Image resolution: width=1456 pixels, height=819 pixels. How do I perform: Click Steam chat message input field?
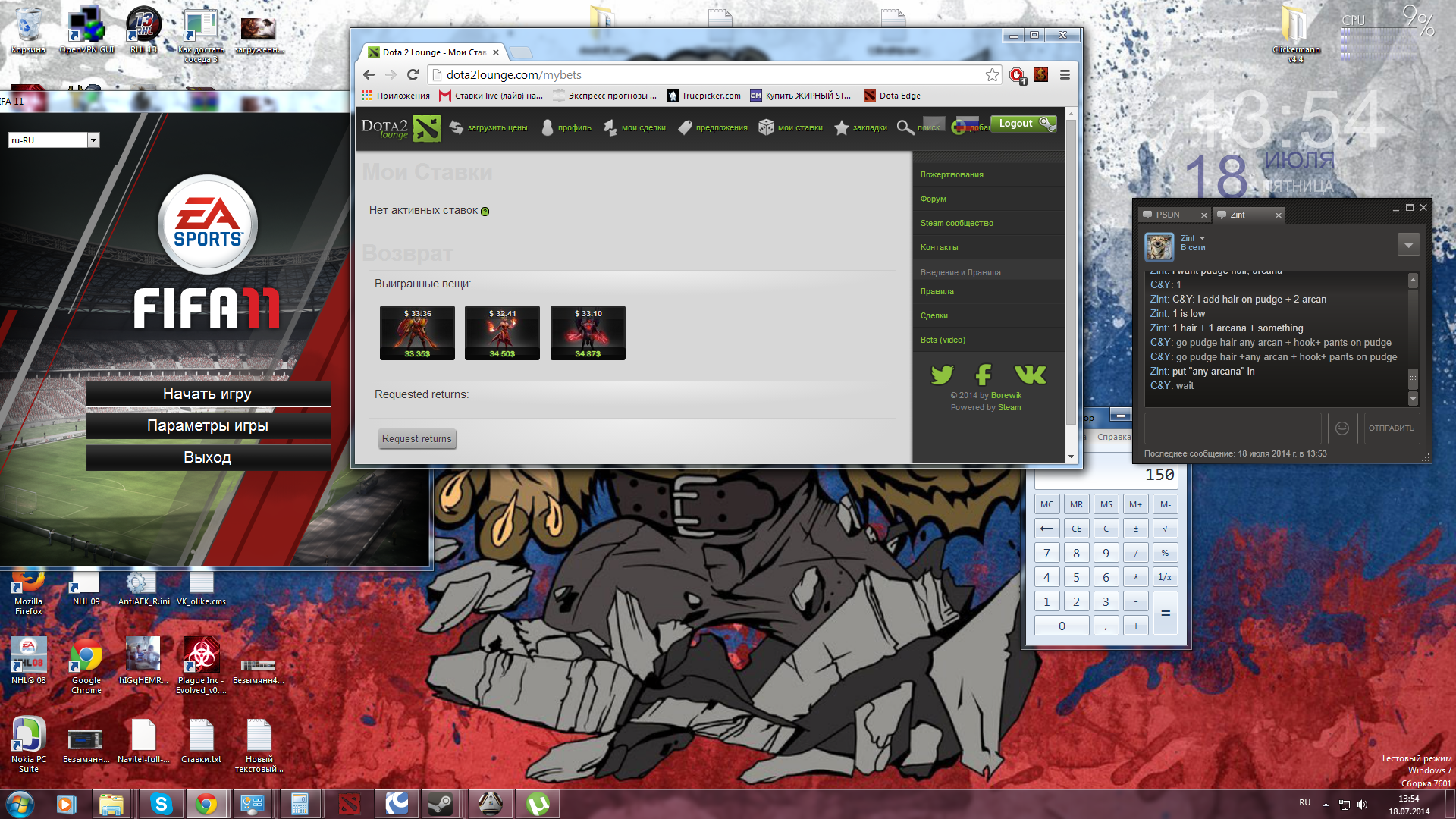coord(1232,428)
